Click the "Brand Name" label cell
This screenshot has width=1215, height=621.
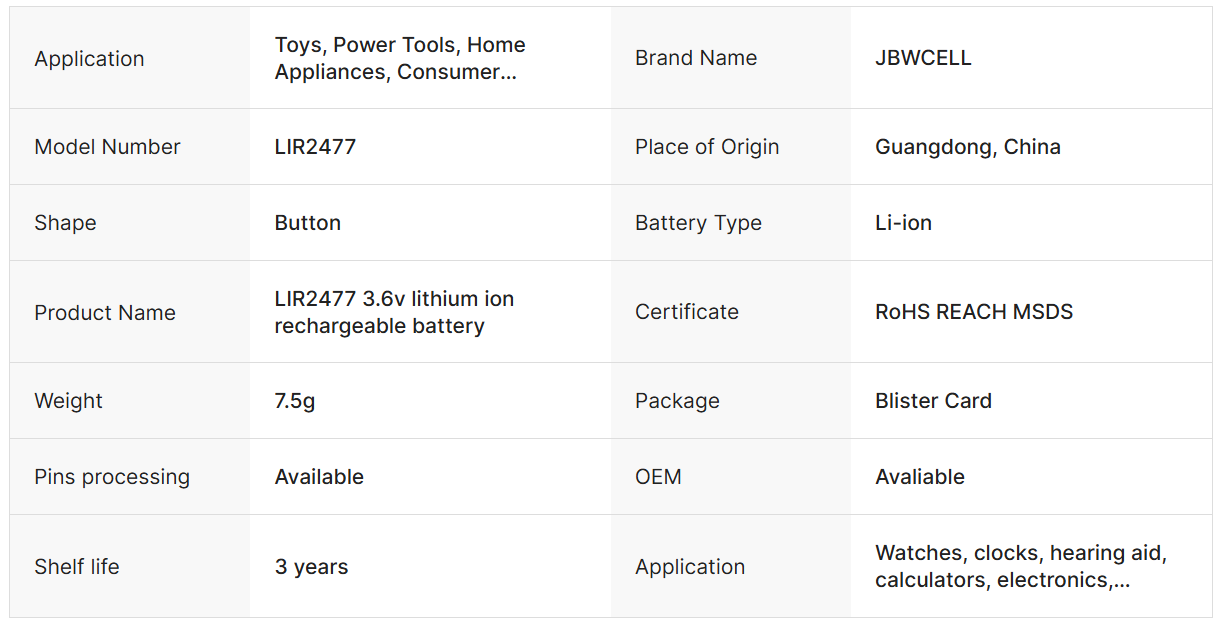[696, 58]
